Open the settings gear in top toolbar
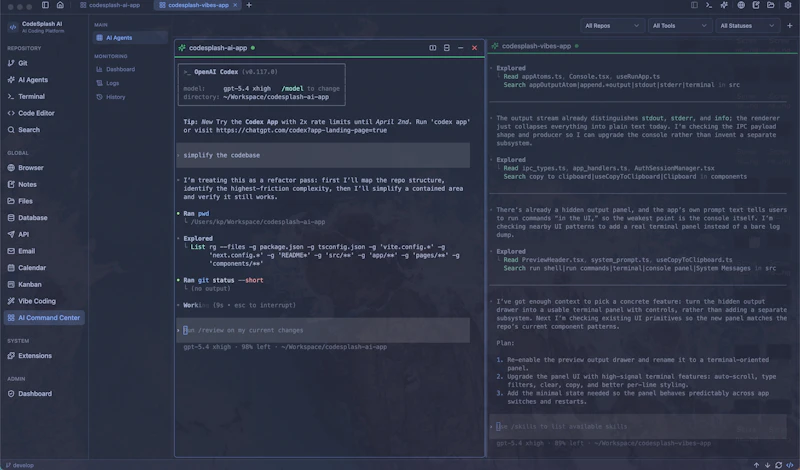The height and width of the screenshot is (470, 800). (787, 5)
